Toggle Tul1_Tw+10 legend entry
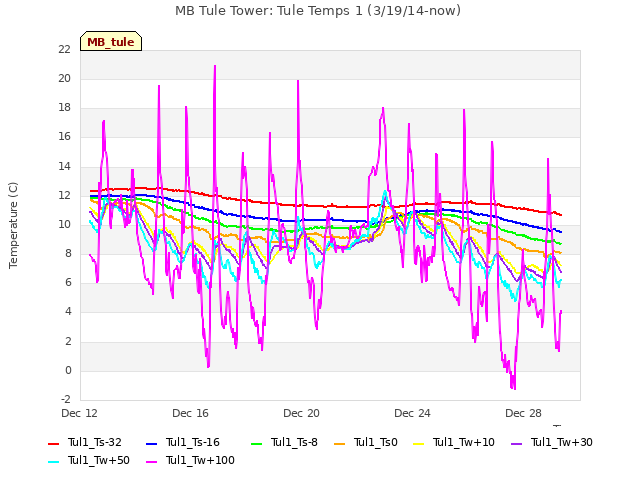This screenshot has height=480, width=640. (454, 442)
